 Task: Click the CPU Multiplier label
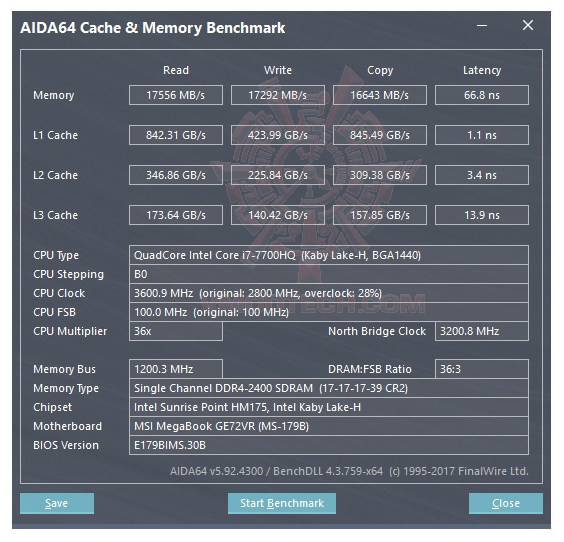70,331
